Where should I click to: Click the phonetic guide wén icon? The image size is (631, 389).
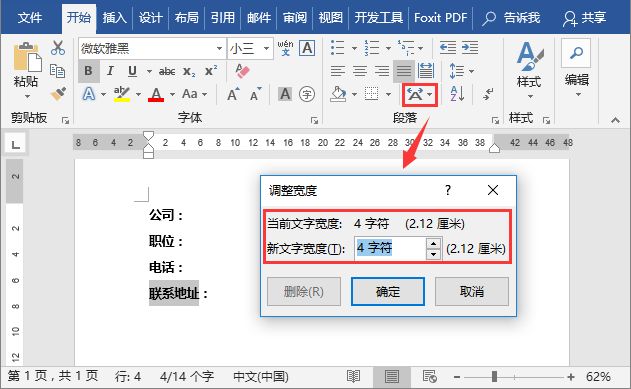[285, 48]
